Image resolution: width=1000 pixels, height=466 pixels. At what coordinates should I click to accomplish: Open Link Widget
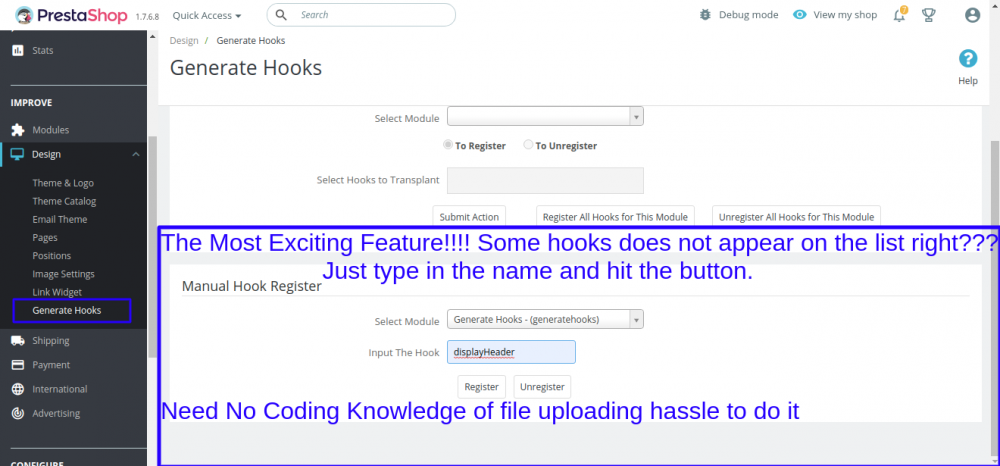pyautogui.click(x=57, y=292)
